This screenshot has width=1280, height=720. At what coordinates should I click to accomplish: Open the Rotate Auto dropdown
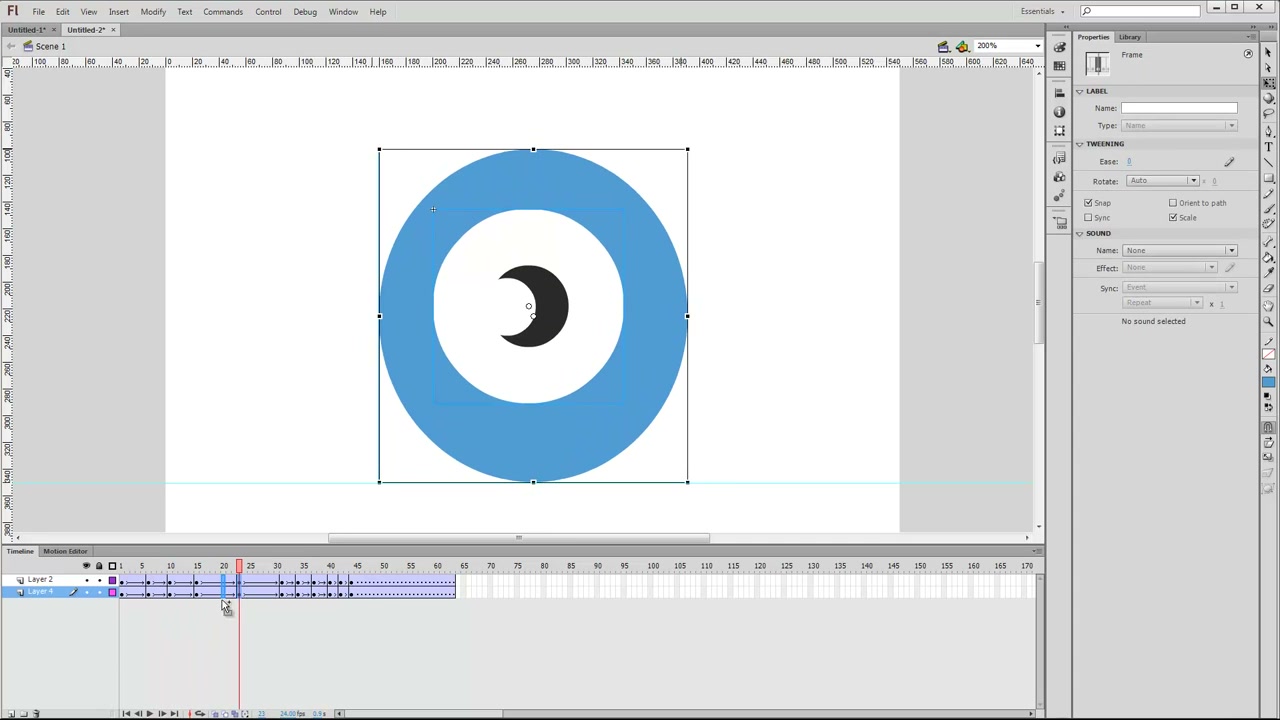pos(1162,181)
